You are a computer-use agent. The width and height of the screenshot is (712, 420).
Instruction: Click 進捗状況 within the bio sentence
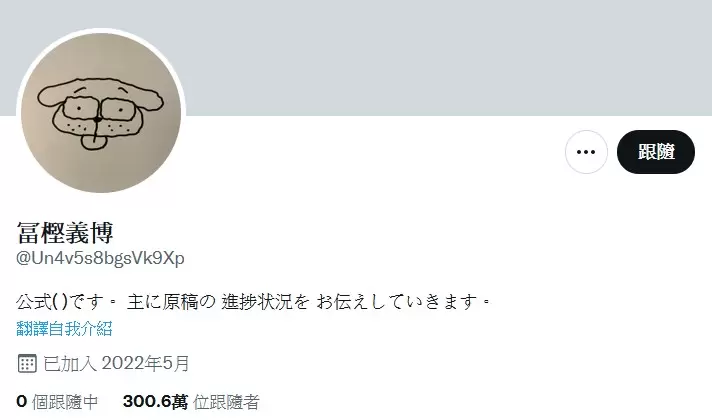(257, 301)
